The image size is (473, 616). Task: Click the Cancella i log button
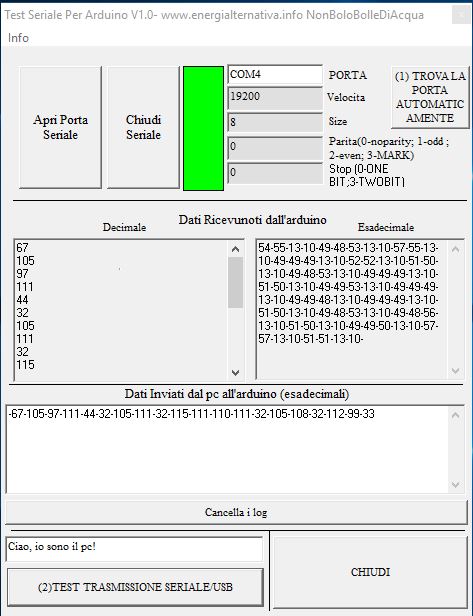click(x=236, y=512)
